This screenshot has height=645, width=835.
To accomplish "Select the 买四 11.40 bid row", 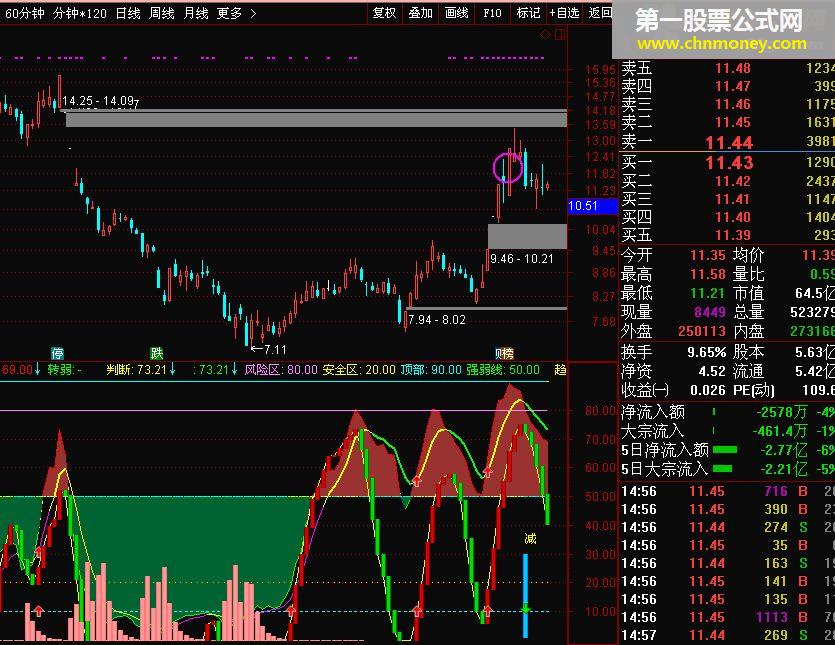I will tap(726, 217).
